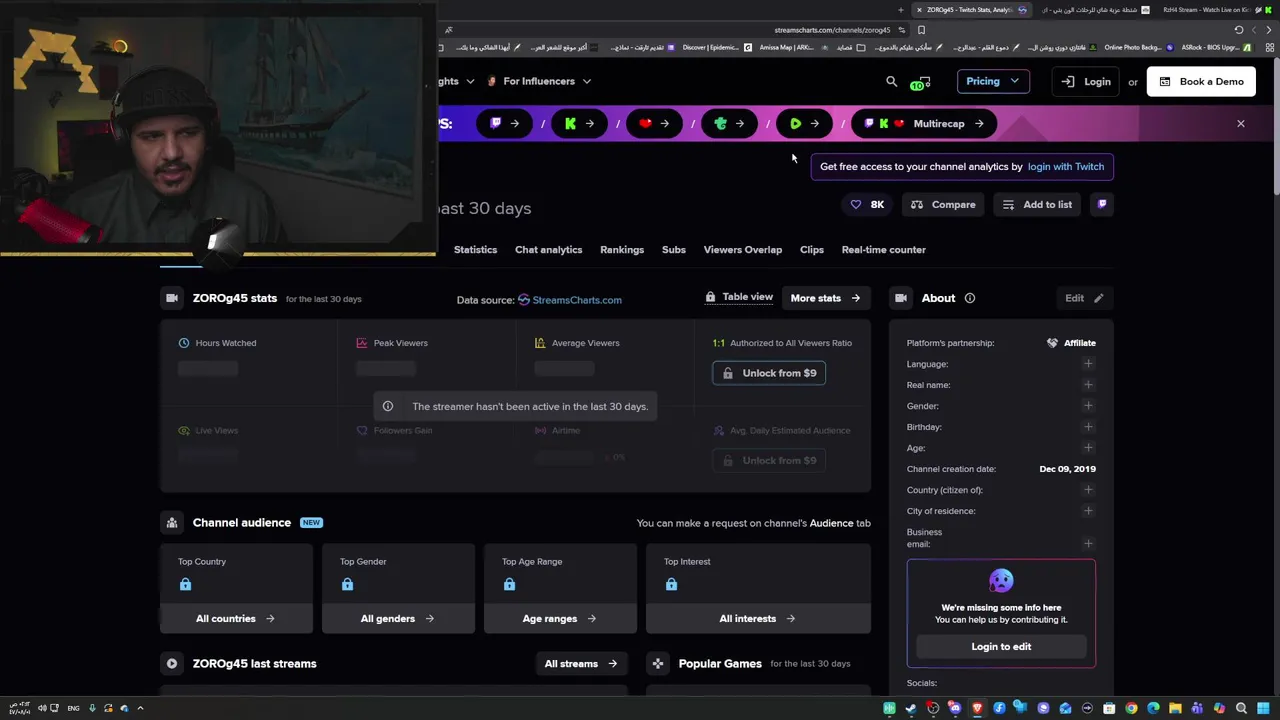
Task: Click the Top Age Range lock icon
Action: (509, 584)
